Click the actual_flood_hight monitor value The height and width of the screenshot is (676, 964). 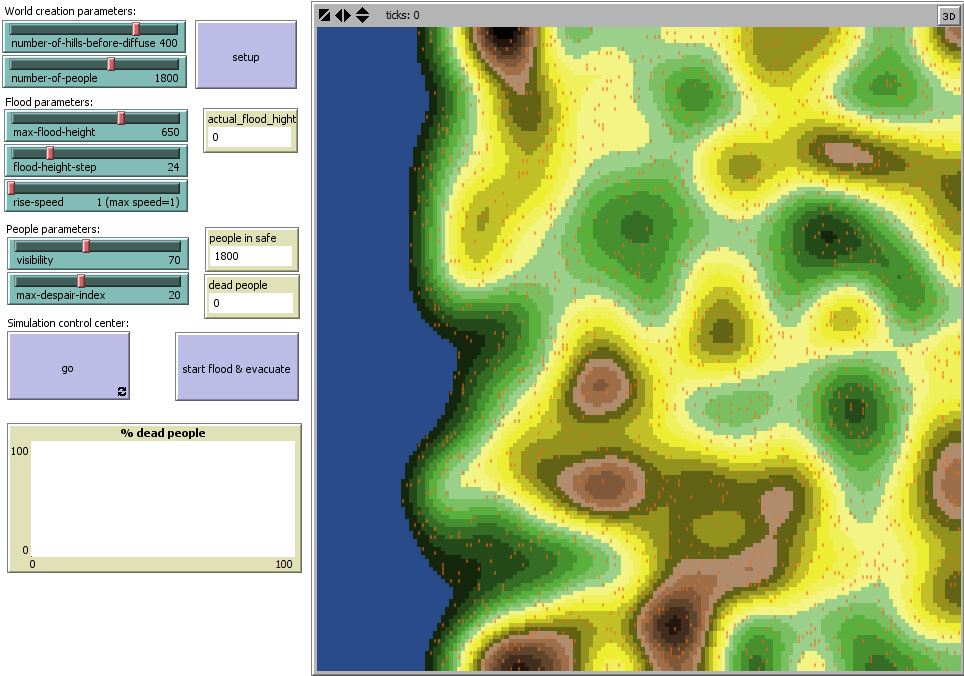click(250, 137)
